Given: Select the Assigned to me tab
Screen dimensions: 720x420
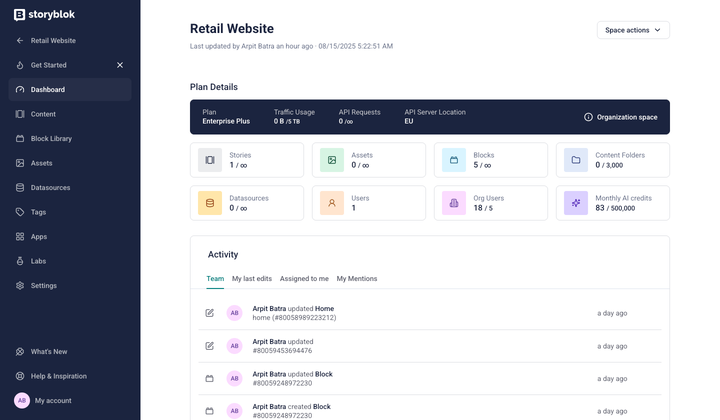Looking at the screenshot, I should click(x=304, y=279).
